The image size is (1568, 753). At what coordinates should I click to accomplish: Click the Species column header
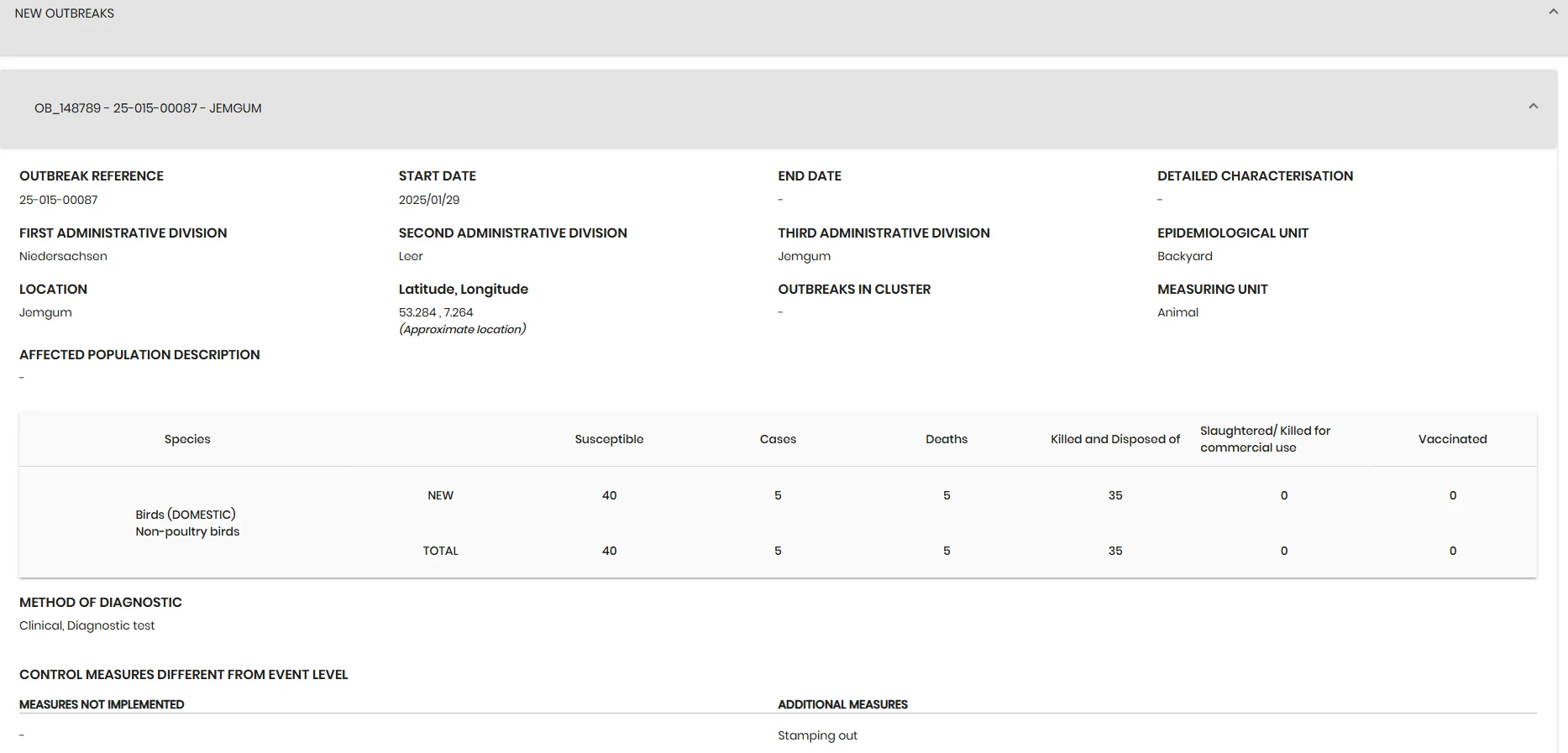[x=187, y=439]
